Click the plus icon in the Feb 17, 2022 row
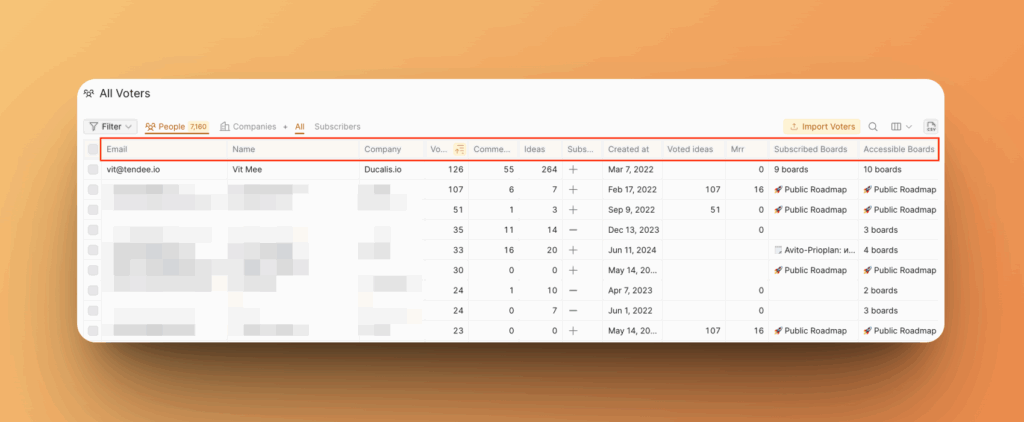Screen dimensions: 1024x422 tap(573, 189)
